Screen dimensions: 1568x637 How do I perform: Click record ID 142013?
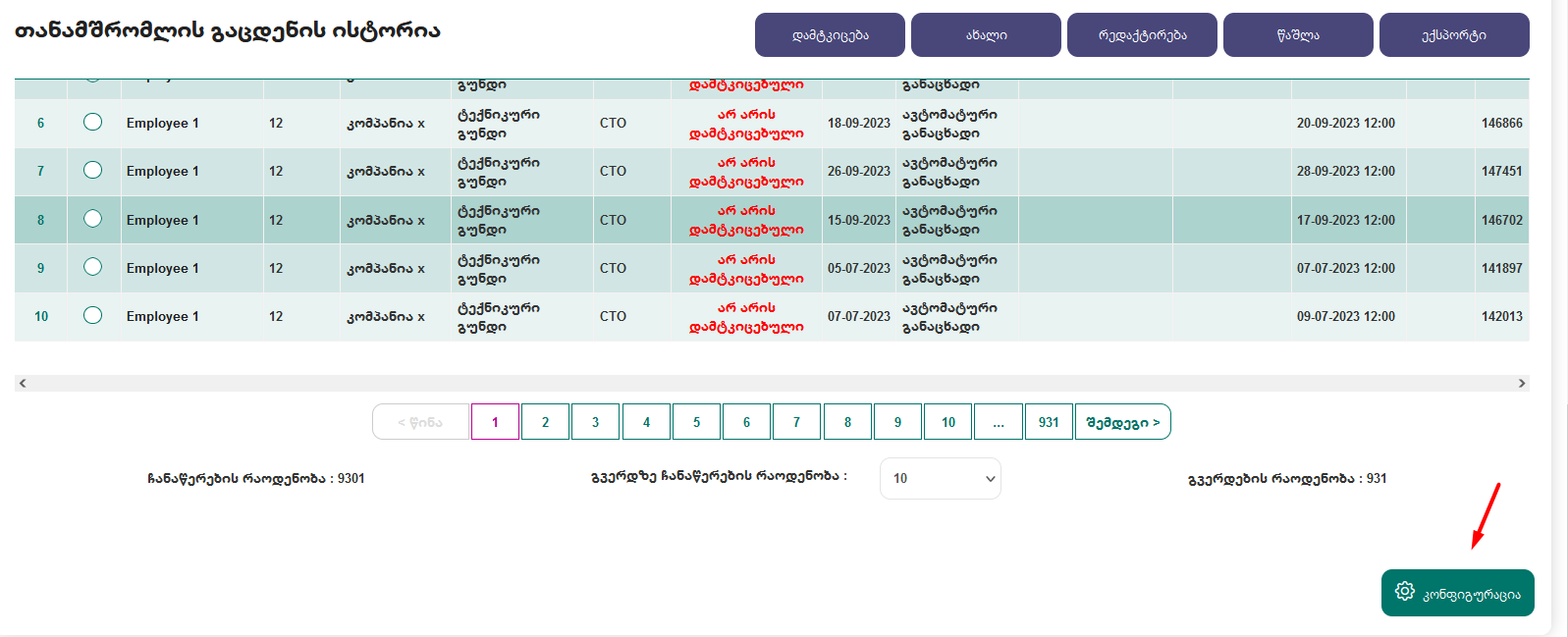coord(1502,316)
